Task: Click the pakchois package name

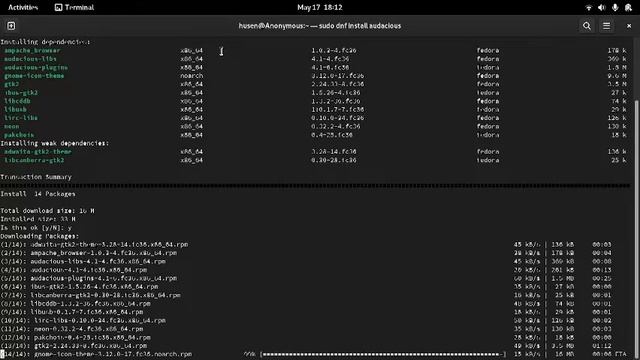Action: tap(19, 135)
